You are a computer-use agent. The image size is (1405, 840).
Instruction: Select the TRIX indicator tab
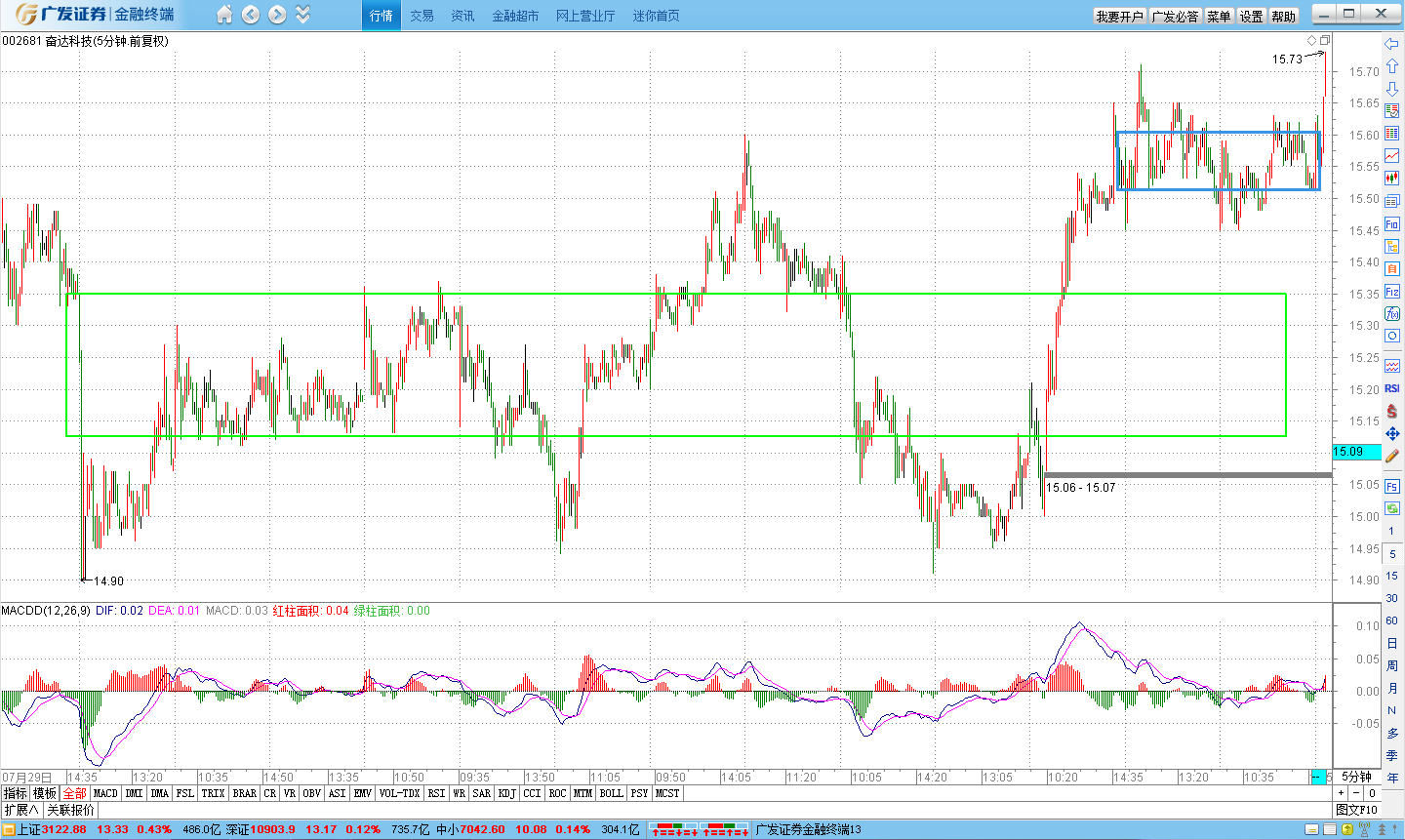coord(214,793)
